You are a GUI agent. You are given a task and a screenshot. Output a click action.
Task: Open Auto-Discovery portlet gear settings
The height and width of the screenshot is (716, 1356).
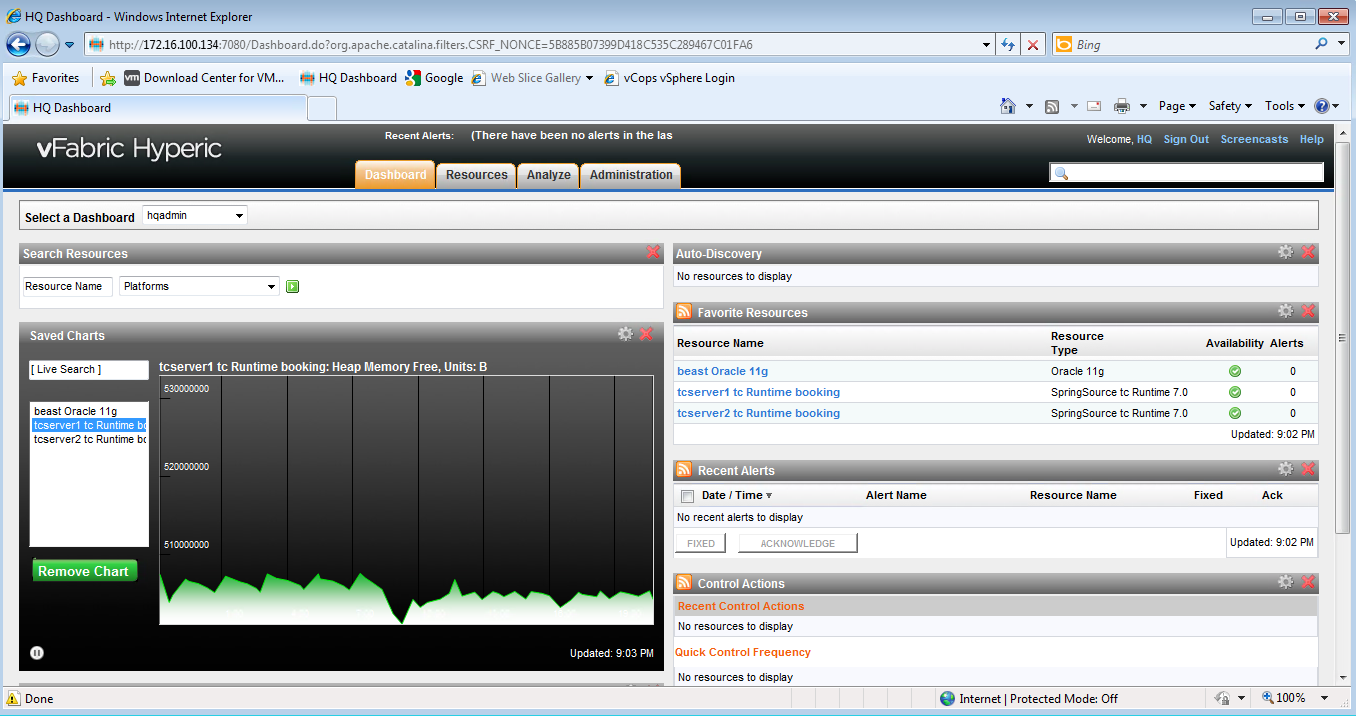(x=1285, y=252)
